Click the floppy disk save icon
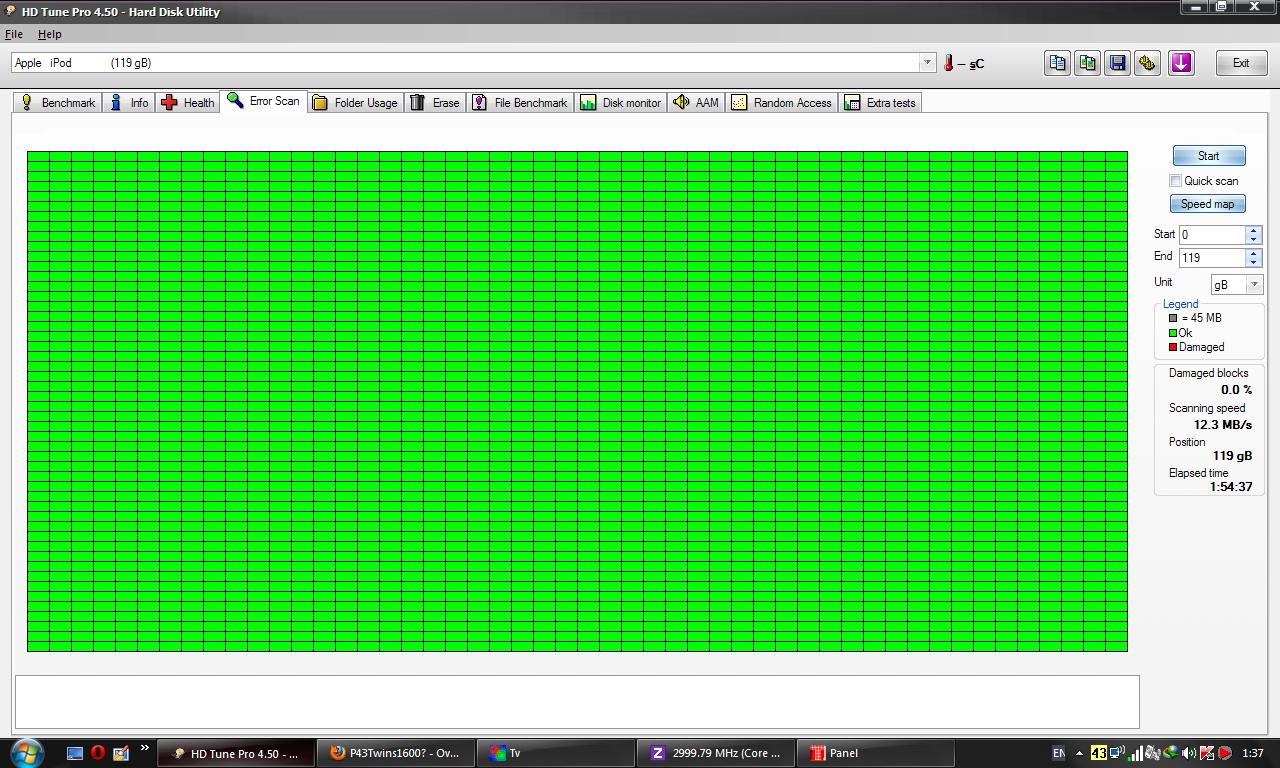Image resolution: width=1280 pixels, height=768 pixels. pyautogui.click(x=1117, y=63)
